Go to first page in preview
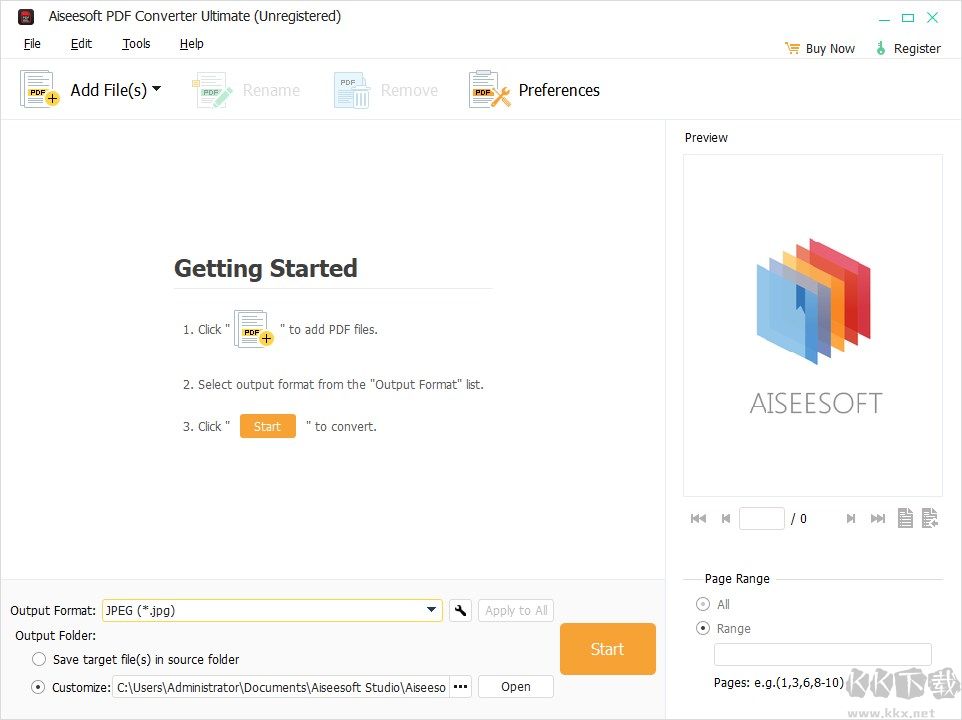 click(698, 518)
